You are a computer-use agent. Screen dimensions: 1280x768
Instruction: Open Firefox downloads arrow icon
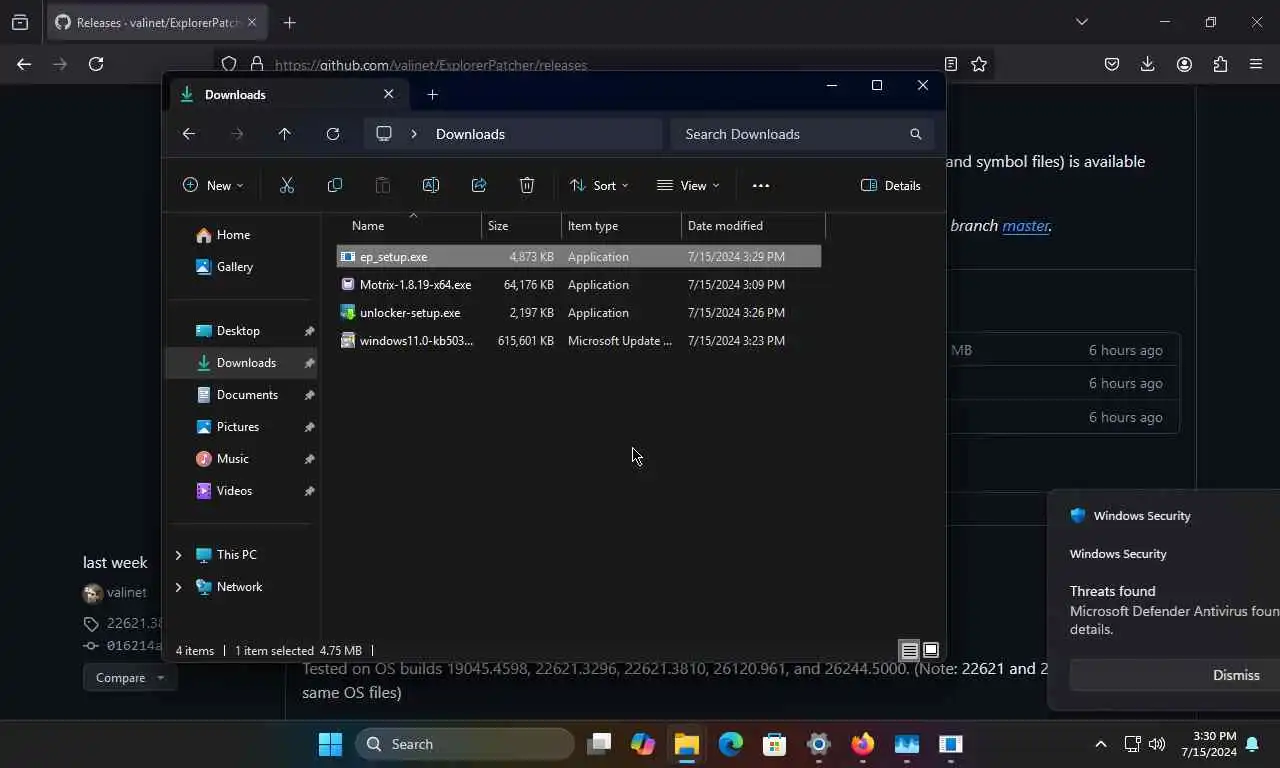coord(1147,64)
